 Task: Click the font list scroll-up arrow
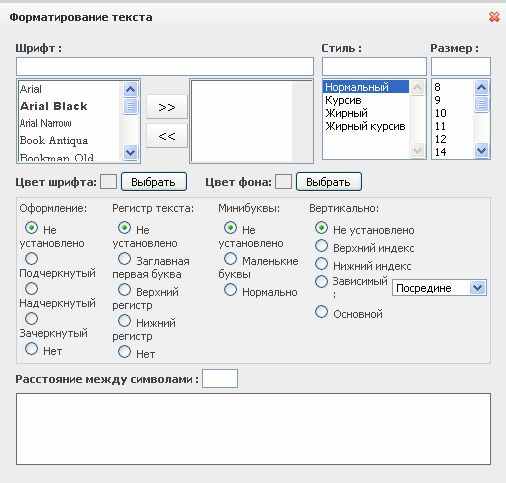click(130, 89)
